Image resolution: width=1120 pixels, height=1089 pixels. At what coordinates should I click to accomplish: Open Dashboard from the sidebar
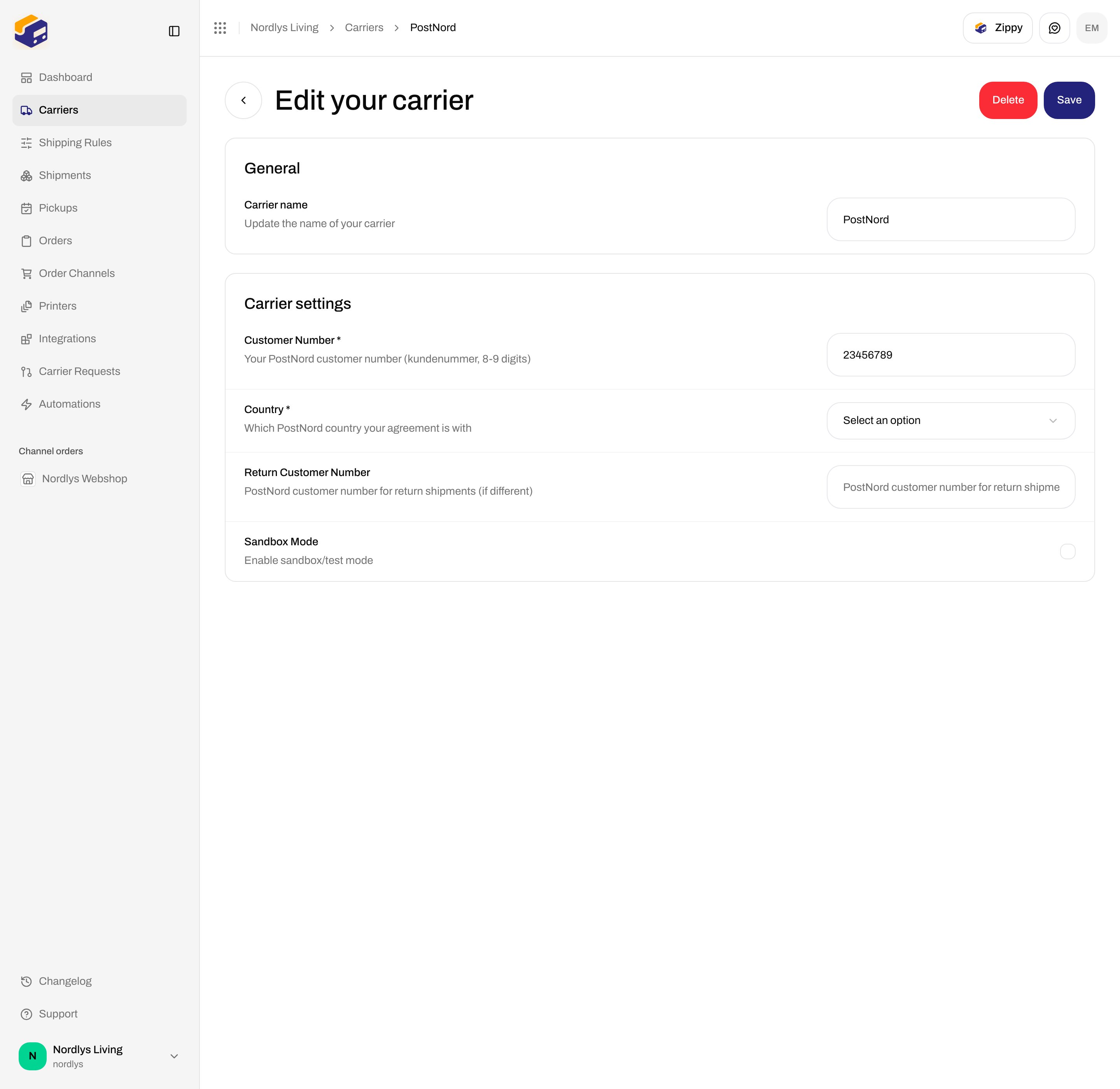click(100, 77)
